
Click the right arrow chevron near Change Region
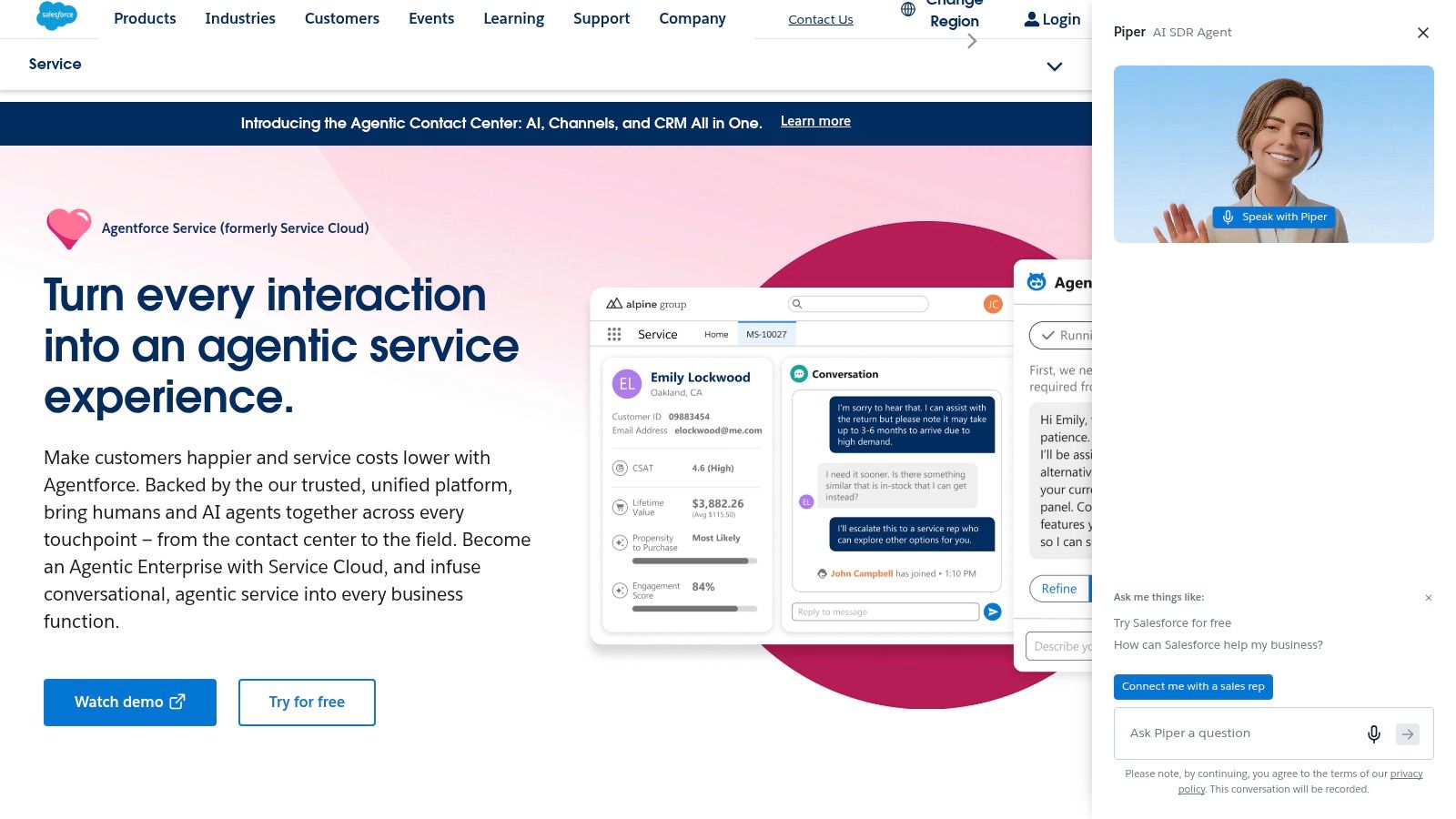(x=972, y=41)
